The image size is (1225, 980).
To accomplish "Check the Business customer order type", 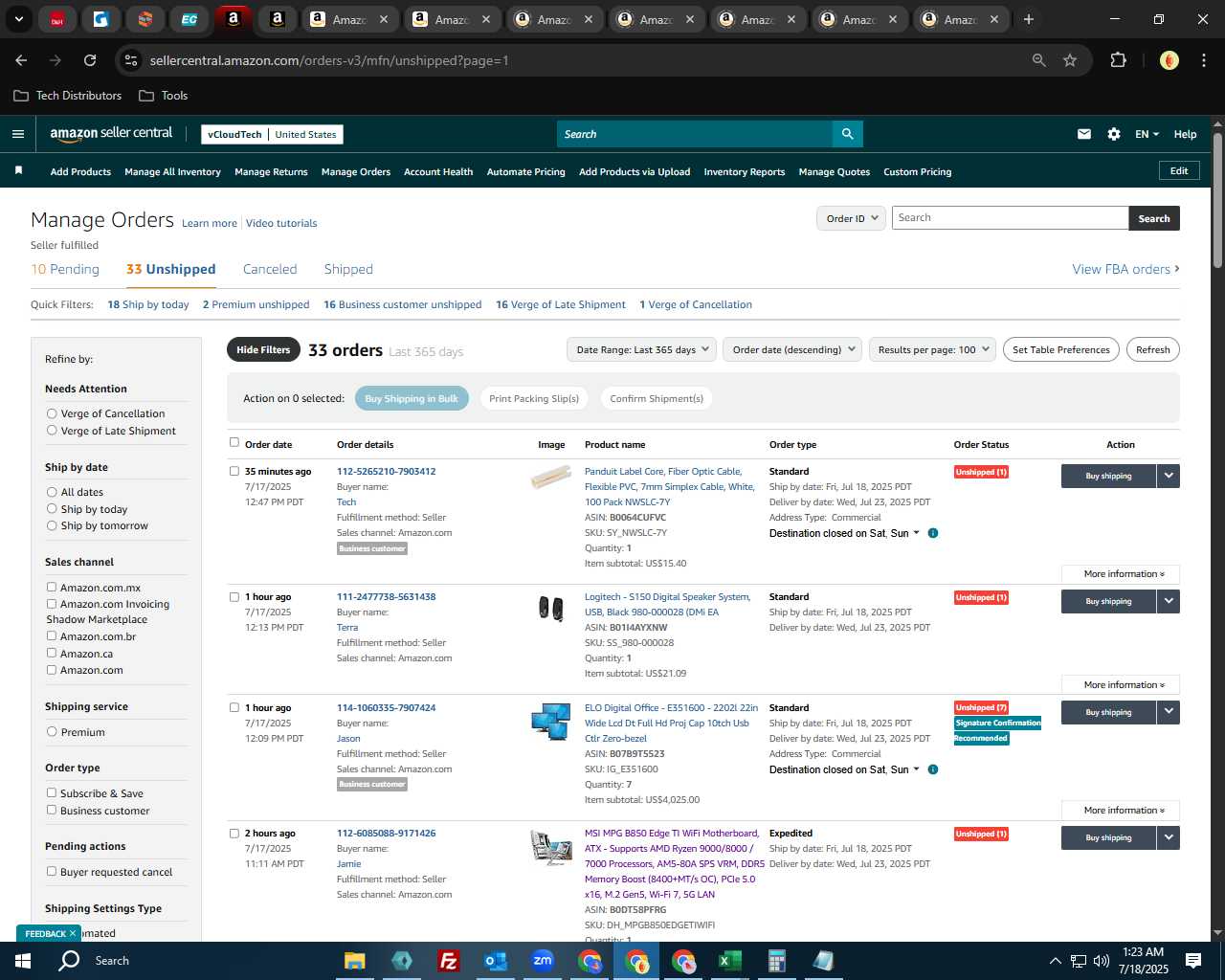I will [x=52, y=810].
